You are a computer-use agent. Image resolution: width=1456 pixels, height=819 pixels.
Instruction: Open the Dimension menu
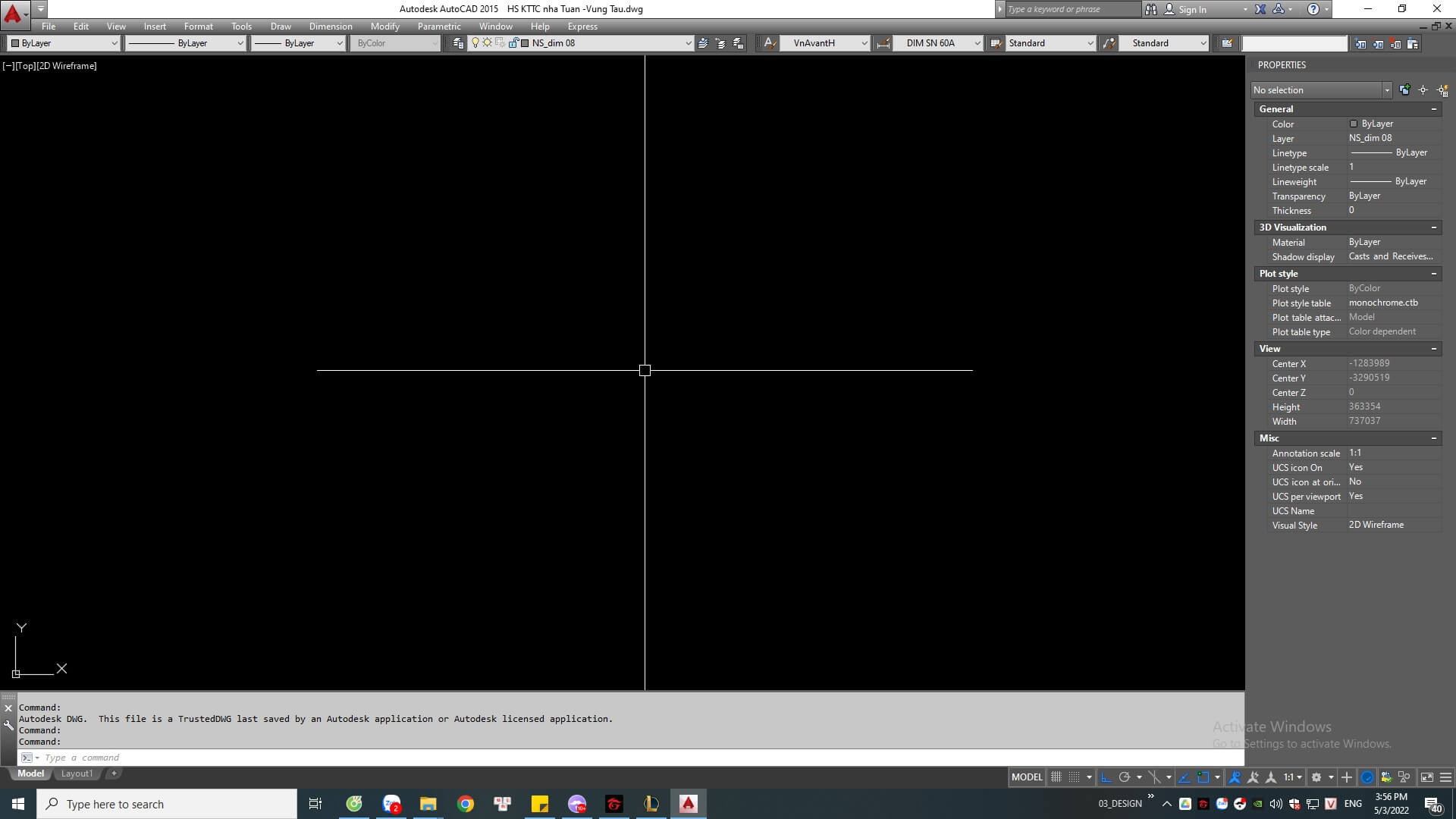(x=329, y=25)
